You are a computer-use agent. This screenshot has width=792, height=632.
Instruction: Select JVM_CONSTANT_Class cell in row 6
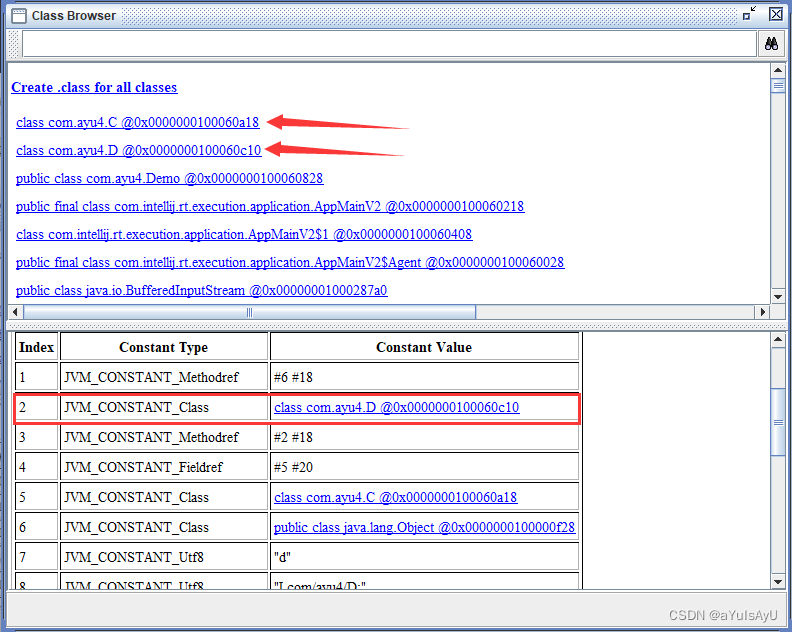pyautogui.click(x=164, y=527)
